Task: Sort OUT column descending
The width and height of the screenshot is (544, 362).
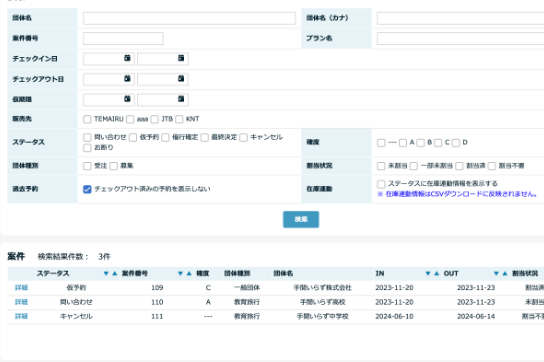Action: 496,273
